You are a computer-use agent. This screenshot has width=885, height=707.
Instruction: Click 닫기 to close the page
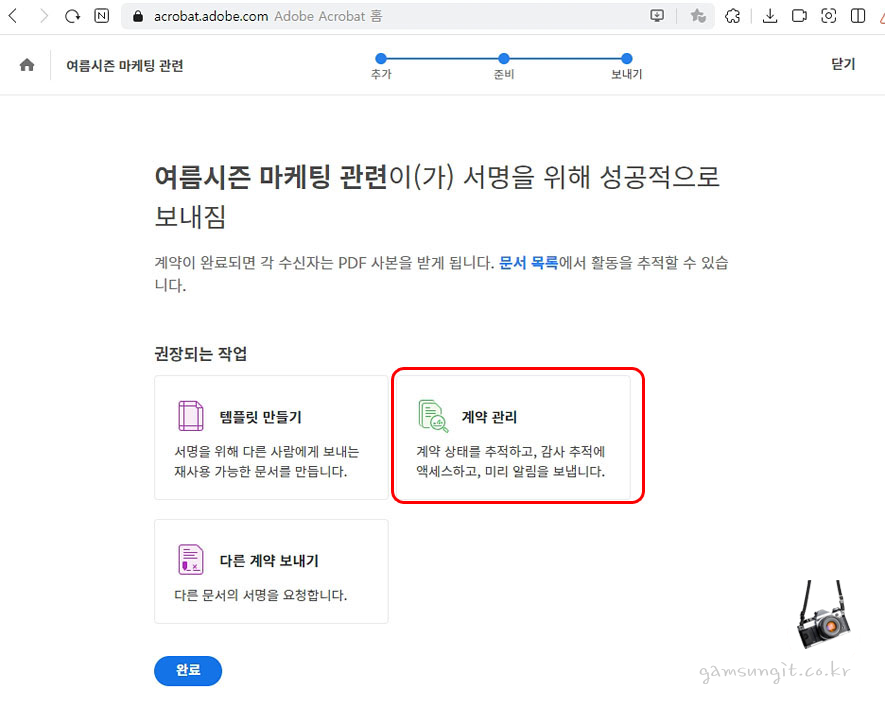click(x=843, y=64)
